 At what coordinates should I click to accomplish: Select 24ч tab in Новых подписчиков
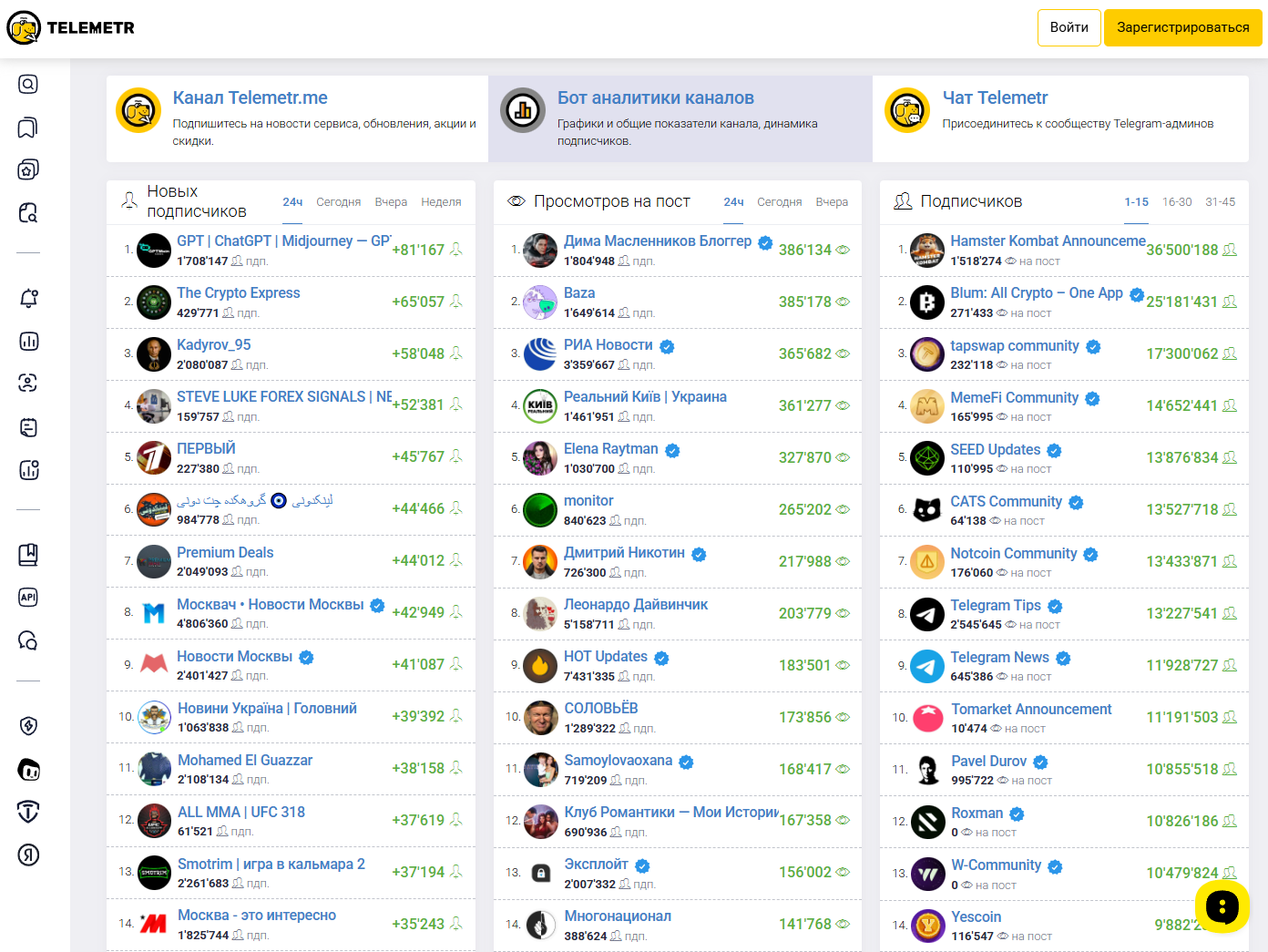coord(292,202)
